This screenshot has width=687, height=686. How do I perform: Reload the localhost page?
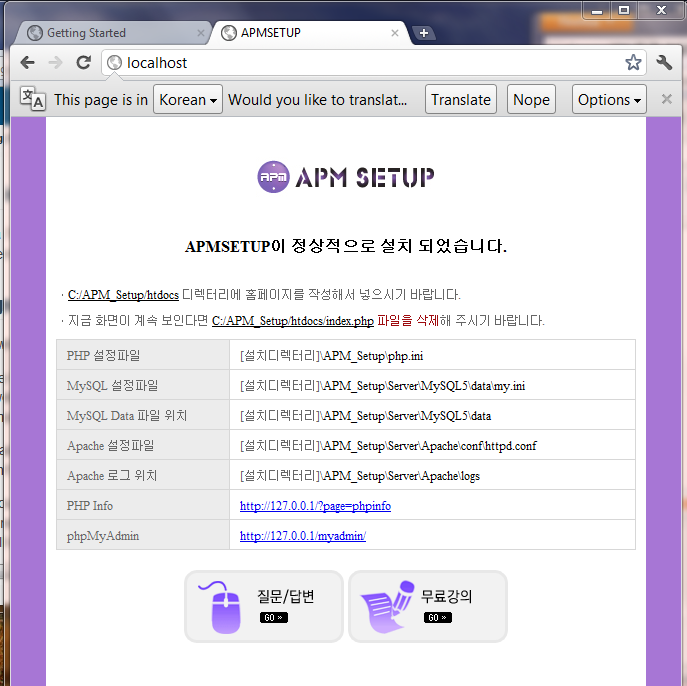pos(84,63)
